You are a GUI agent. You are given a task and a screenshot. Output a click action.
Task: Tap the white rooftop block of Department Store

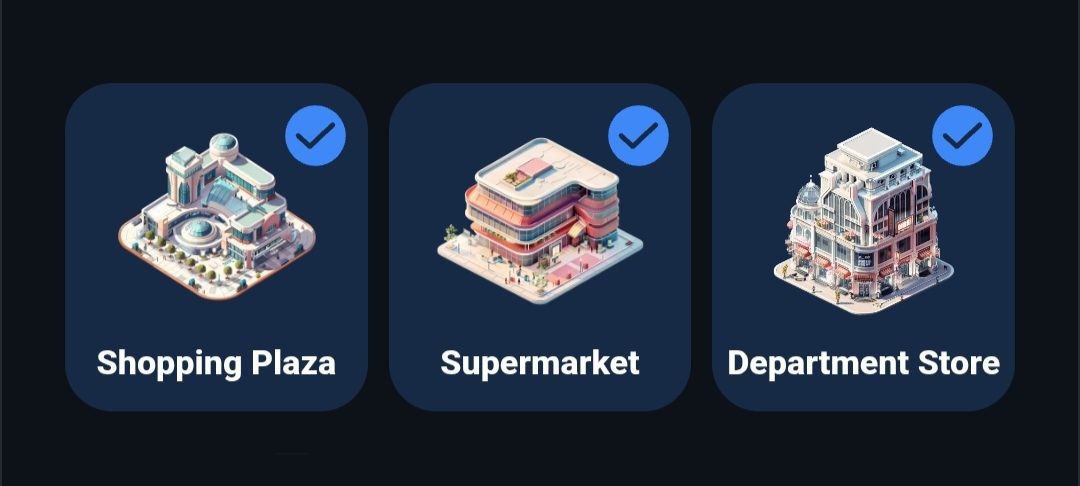pos(869,144)
